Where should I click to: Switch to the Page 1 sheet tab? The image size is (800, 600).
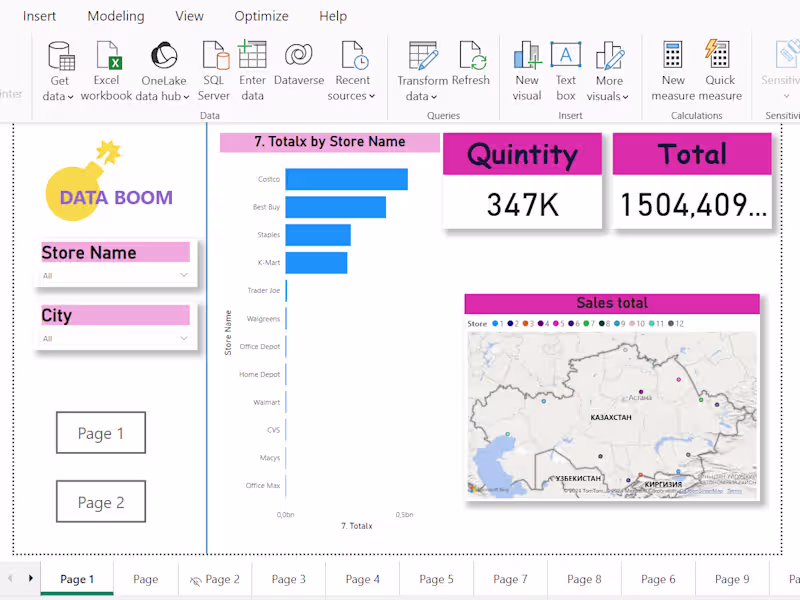coord(77,579)
